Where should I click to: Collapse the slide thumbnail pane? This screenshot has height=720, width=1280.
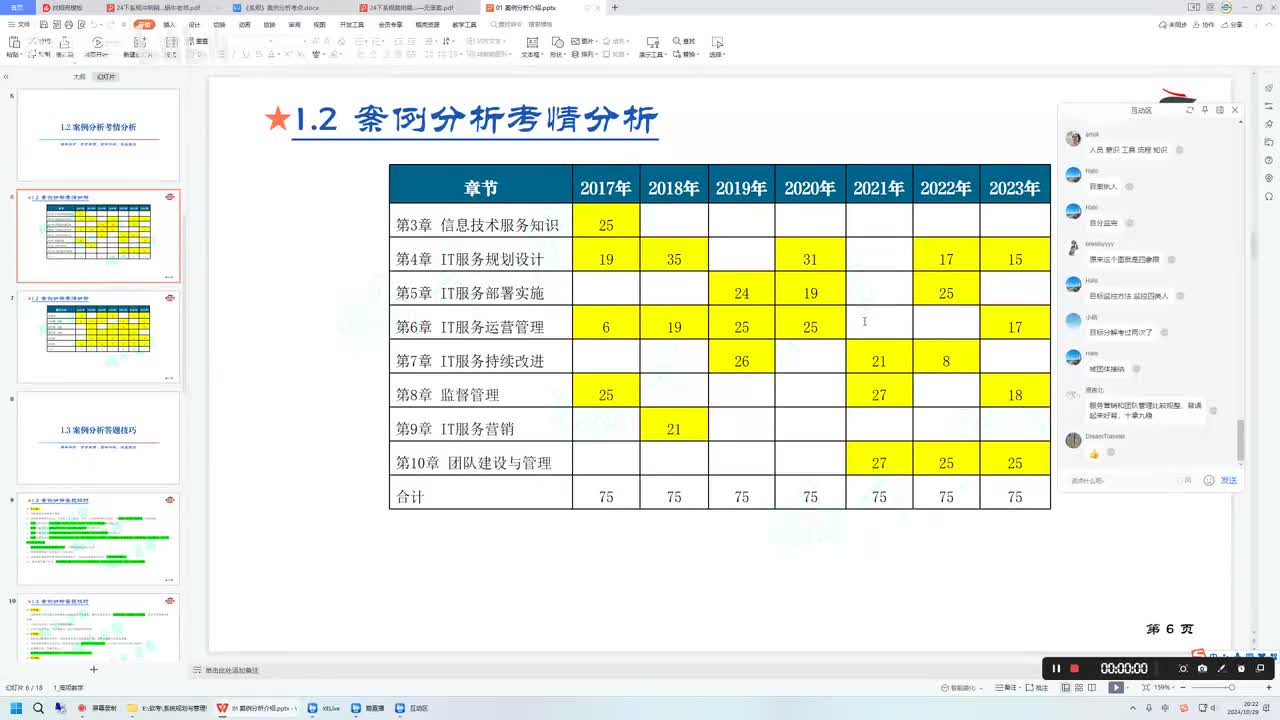5,76
